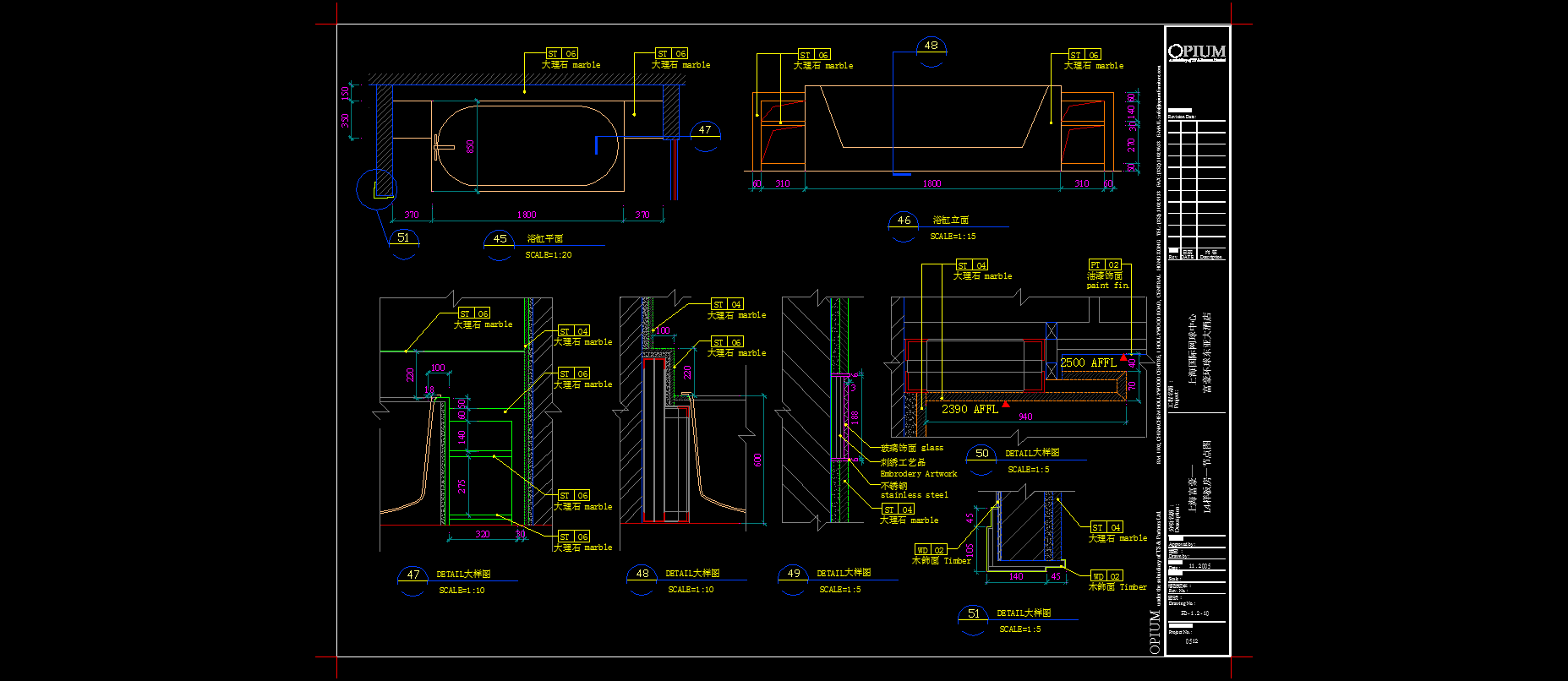The image size is (1568, 681).
Task: Click project name '上海国际网球中心' text
Action: [x=1193, y=348]
